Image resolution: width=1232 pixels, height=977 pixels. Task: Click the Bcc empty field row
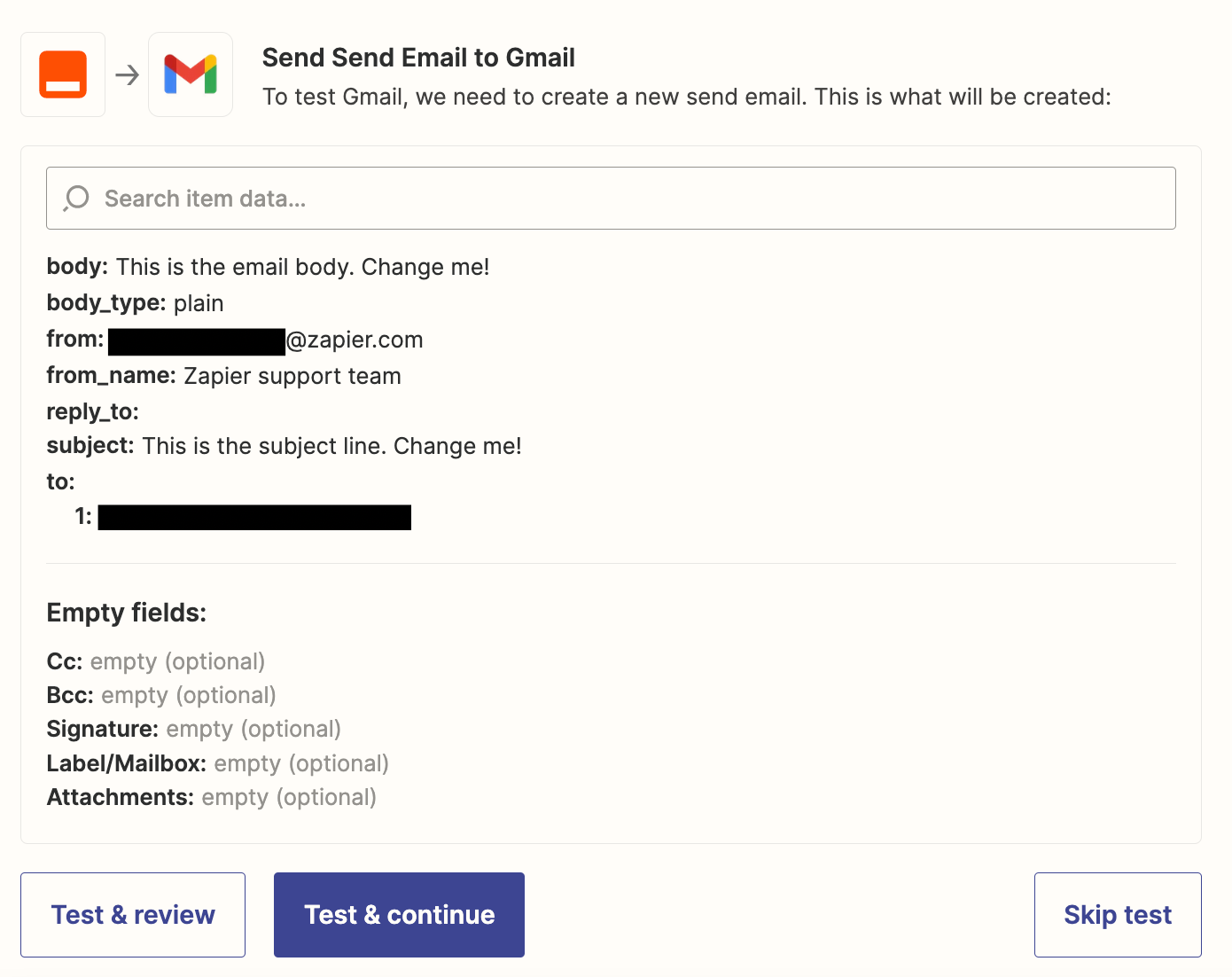tap(161, 695)
